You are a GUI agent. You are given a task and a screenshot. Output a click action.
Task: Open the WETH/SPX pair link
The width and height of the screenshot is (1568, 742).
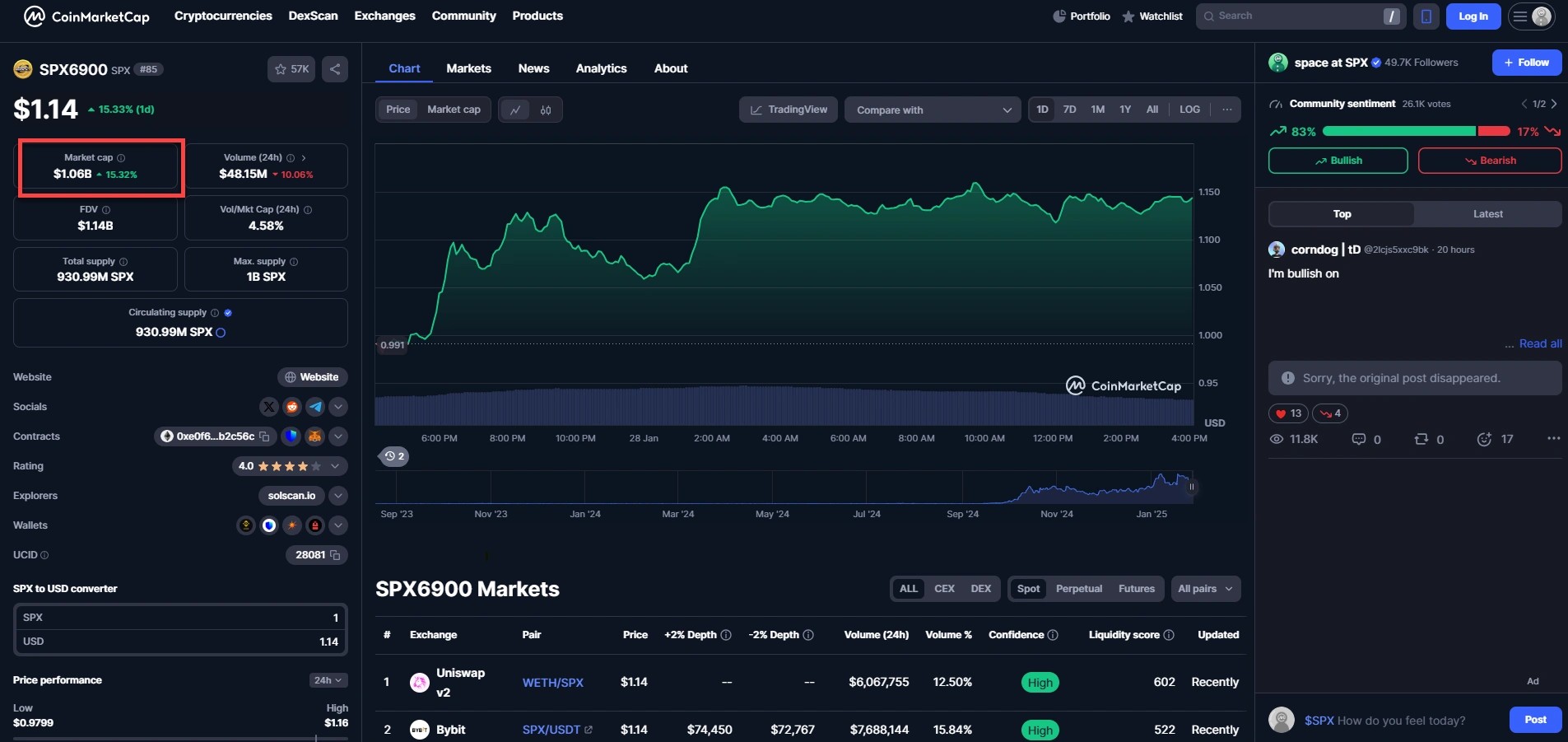pyautogui.click(x=552, y=683)
